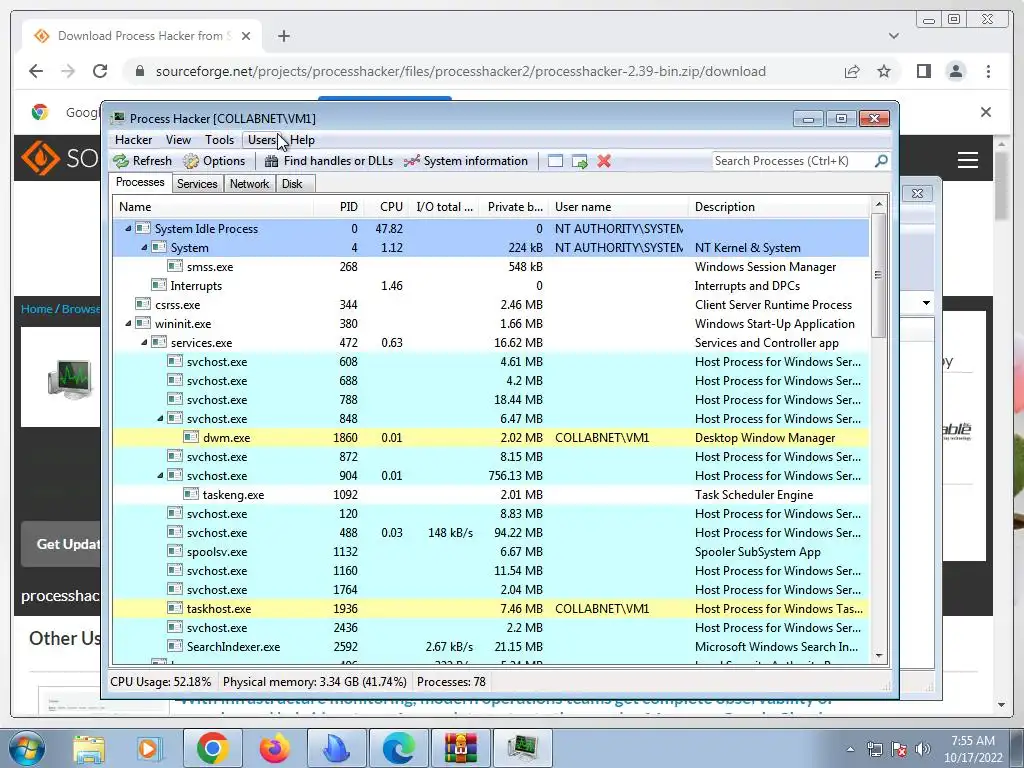This screenshot has height=768, width=1024.
Task: Click the volume speaker tray icon
Action: [x=923, y=749]
